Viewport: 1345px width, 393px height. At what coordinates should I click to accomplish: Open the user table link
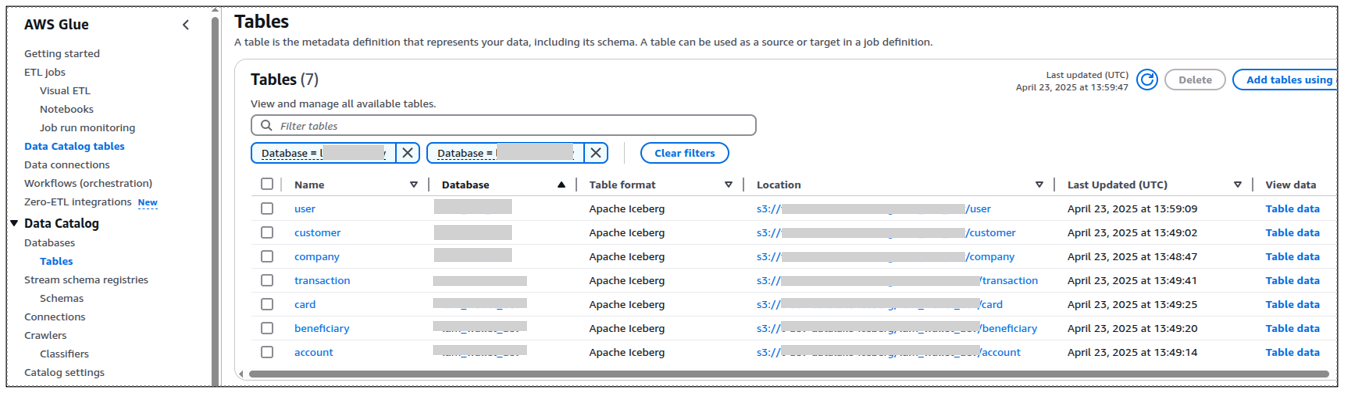[305, 209]
